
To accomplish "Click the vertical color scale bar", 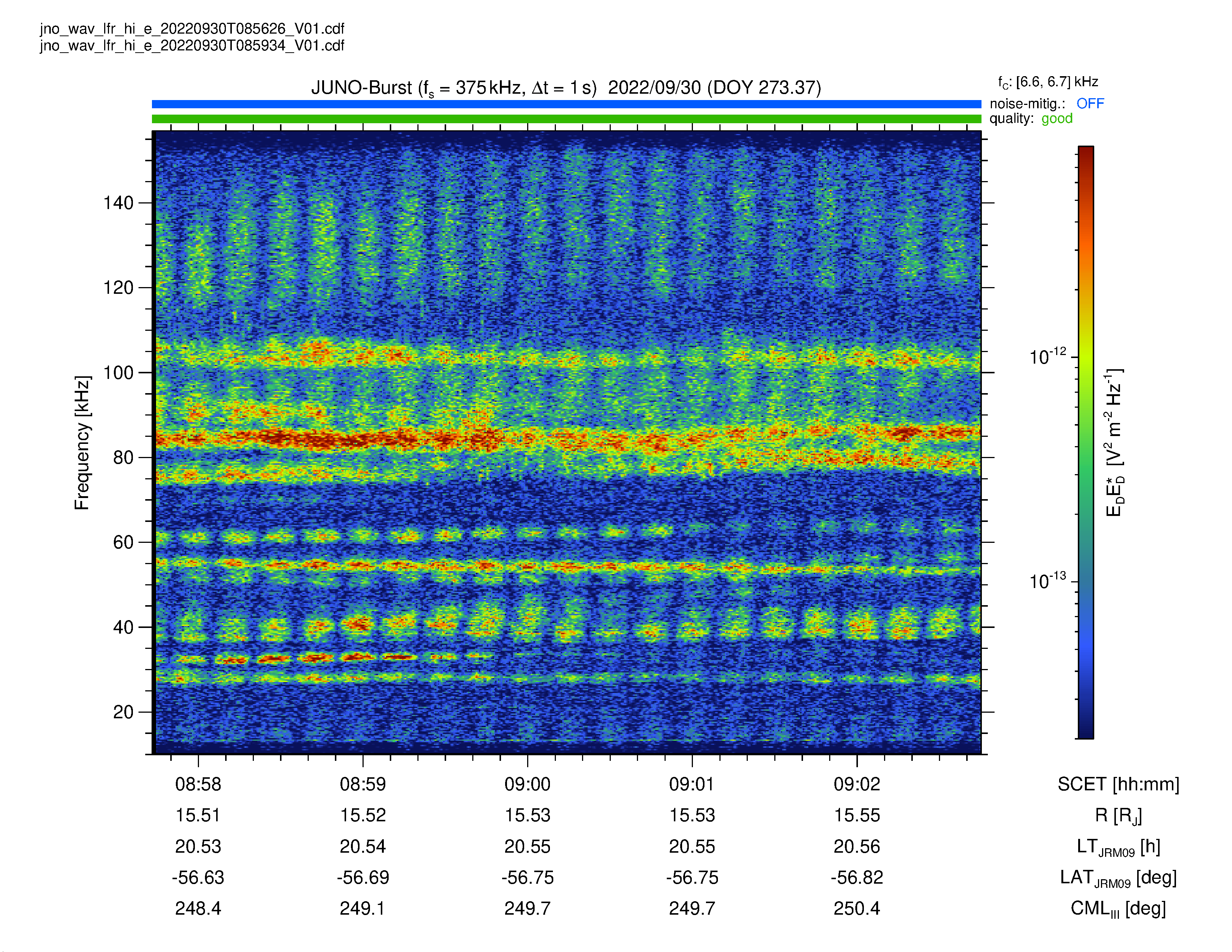I will pyautogui.click(x=1086, y=442).
